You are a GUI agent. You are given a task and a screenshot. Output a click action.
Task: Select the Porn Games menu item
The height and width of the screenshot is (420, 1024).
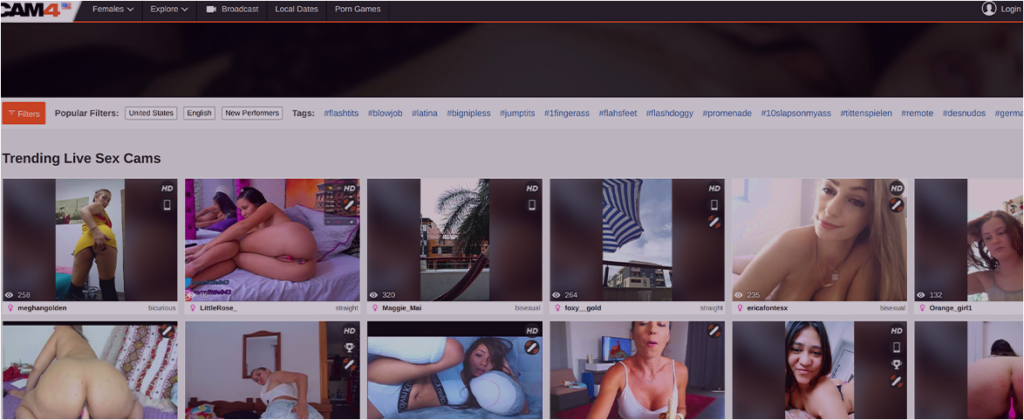tap(357, 9)
